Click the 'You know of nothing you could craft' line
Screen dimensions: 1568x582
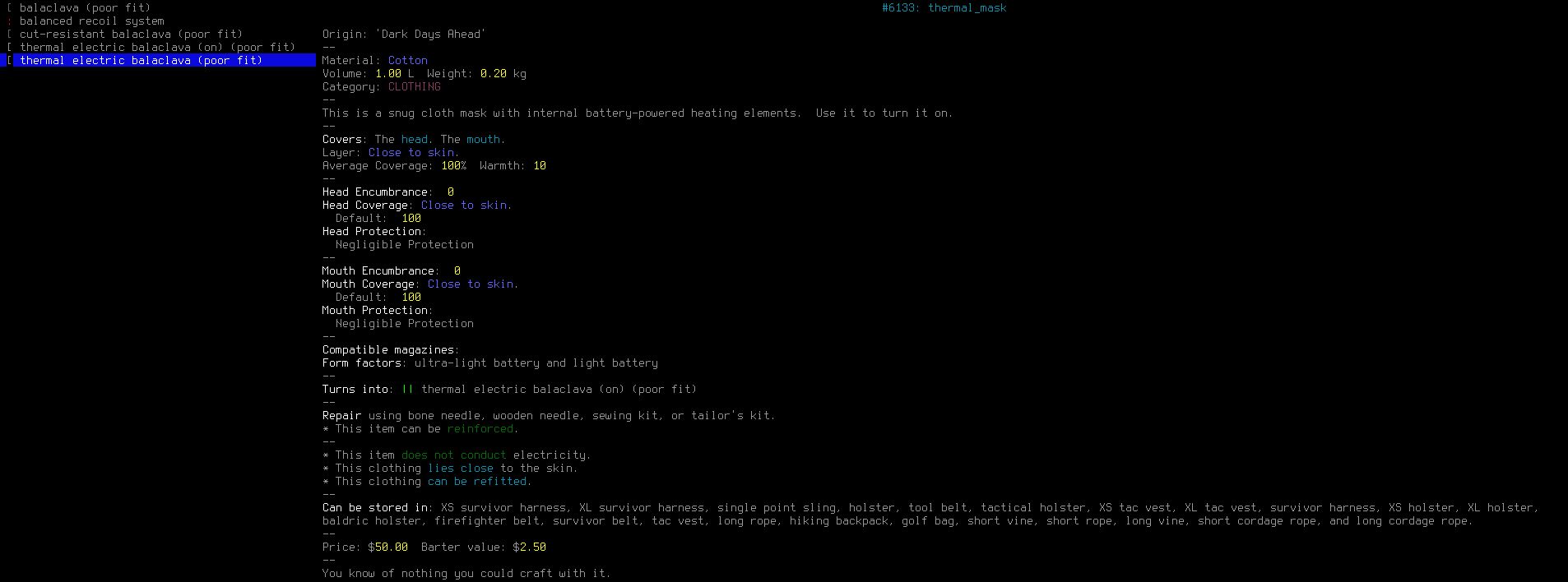coord(466,574)
